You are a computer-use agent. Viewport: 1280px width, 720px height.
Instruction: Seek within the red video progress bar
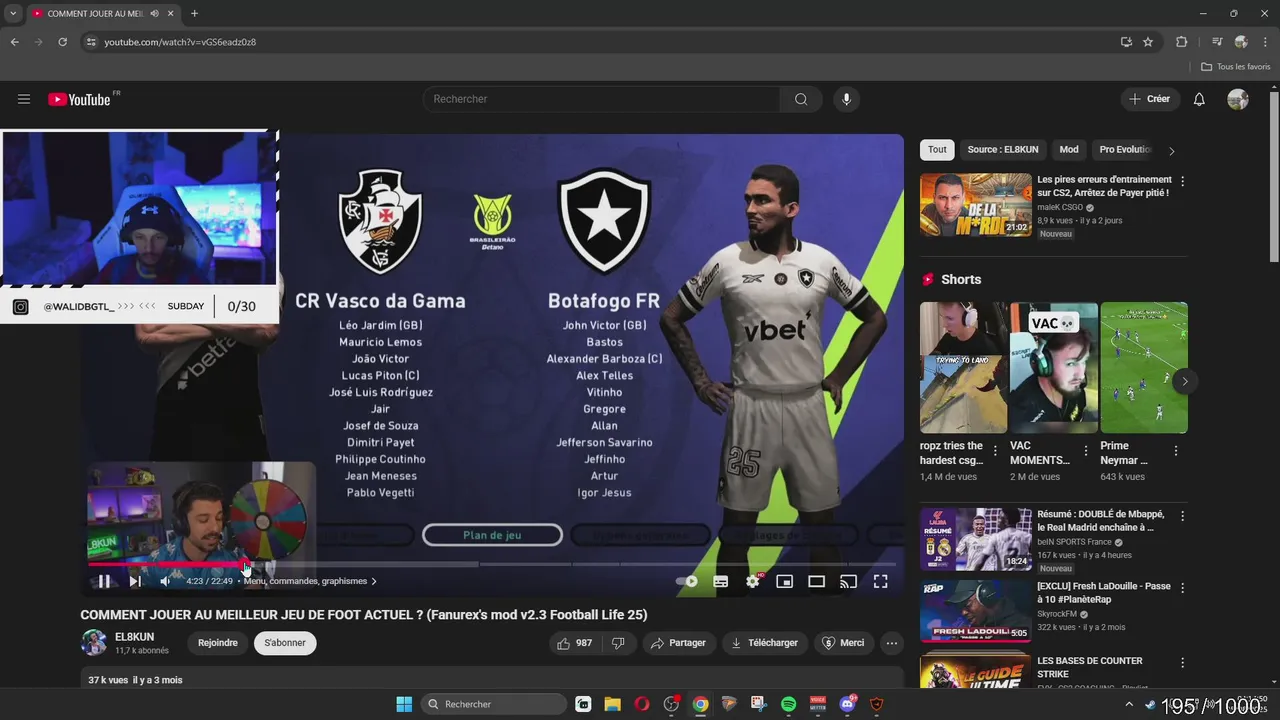[x=166, y=564]
